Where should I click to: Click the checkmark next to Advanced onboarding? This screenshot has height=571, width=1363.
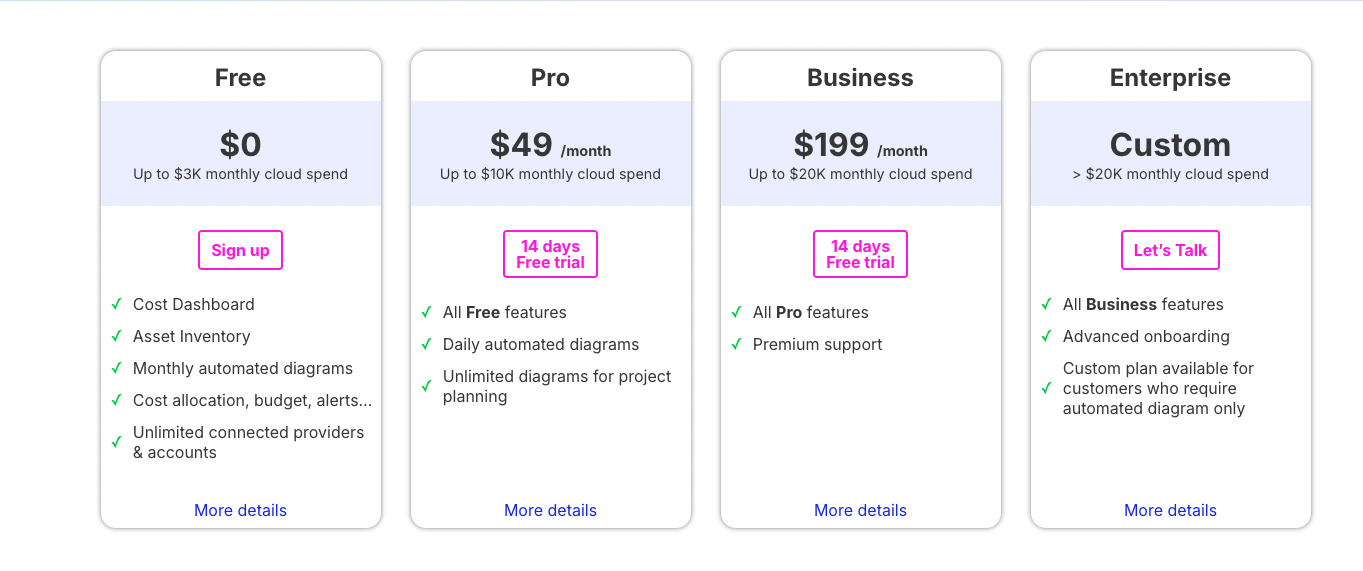pyautogui.click(x=1047, y=336)
